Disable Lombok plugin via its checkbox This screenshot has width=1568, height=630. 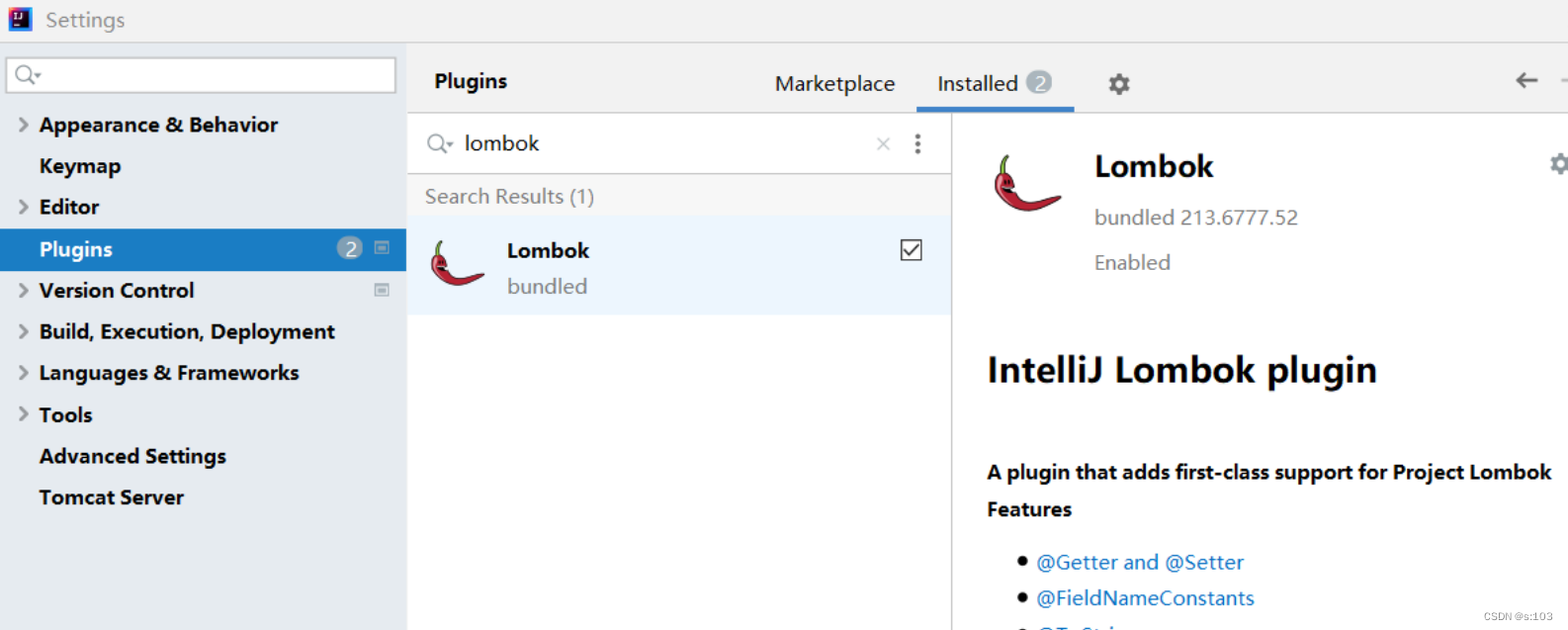click(x=912, y=250)
